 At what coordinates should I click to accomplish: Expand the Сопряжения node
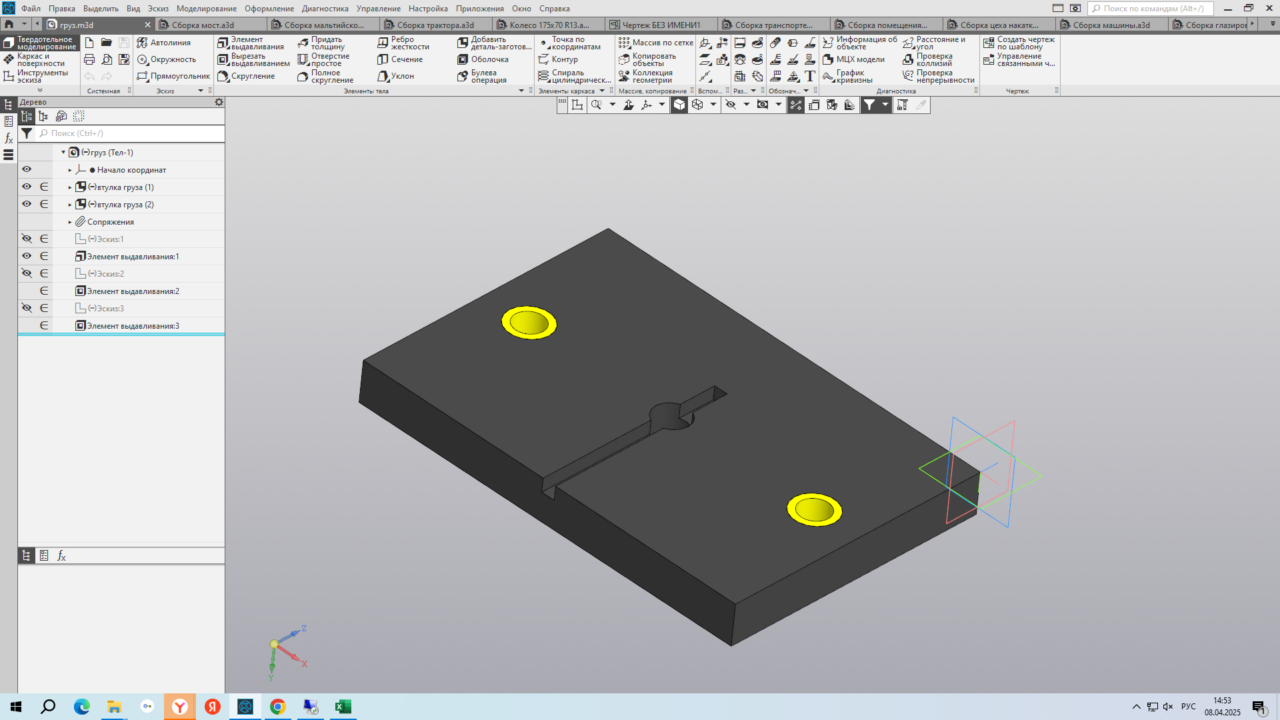[70, 222]
